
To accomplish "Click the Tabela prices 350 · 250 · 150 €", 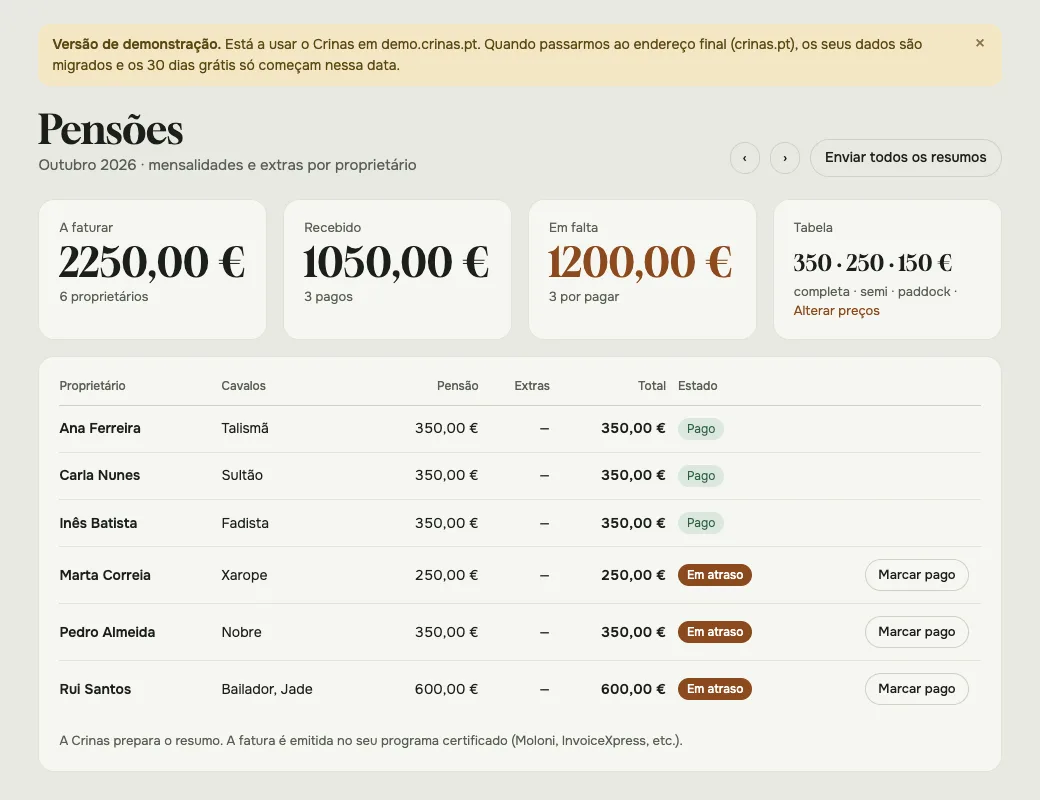I will tap(873, 263).
